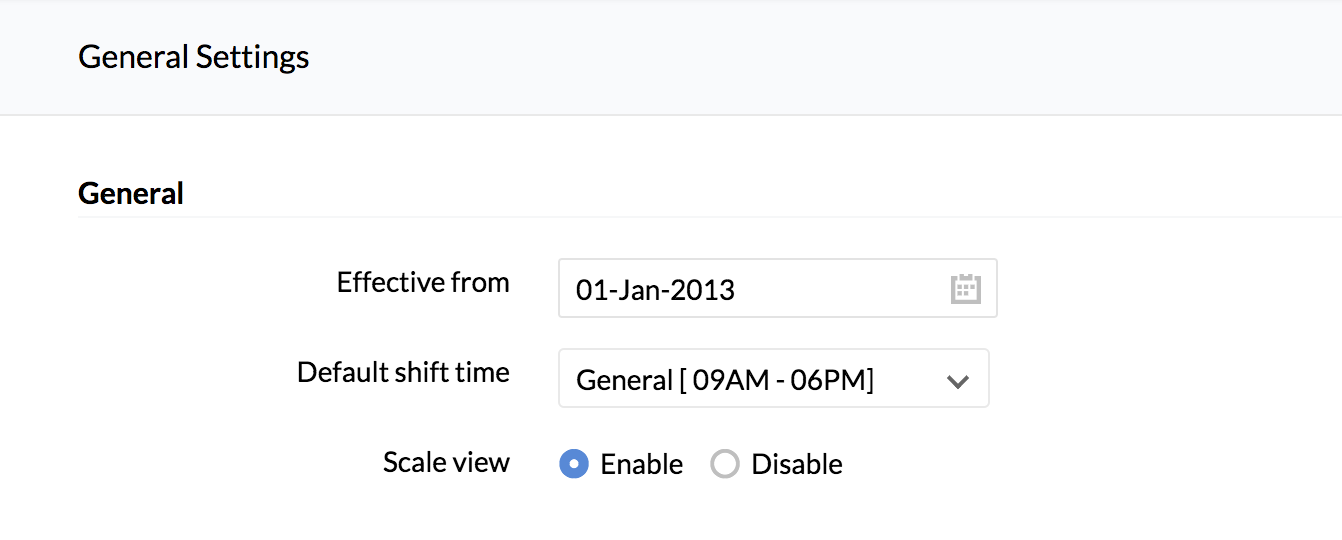This screenshot has width=1342, height=540.
Task: Open the General [09AM - 06PM] combo box
Action: point(773,378)
